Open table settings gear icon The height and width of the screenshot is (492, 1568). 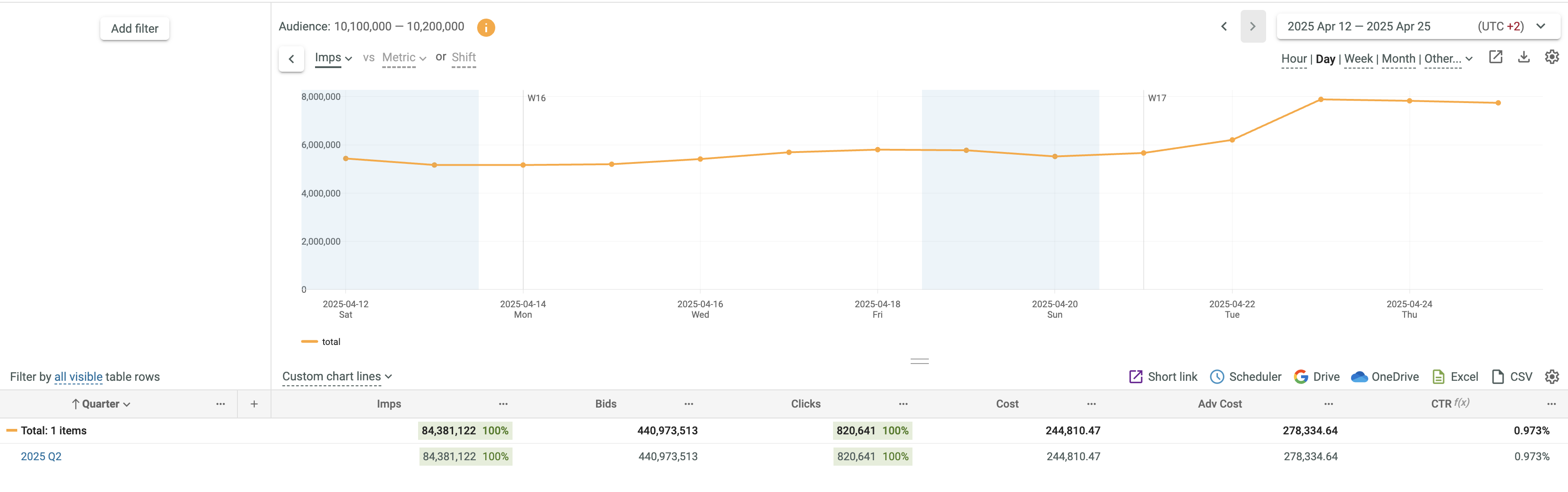[x=1552, y=376]
